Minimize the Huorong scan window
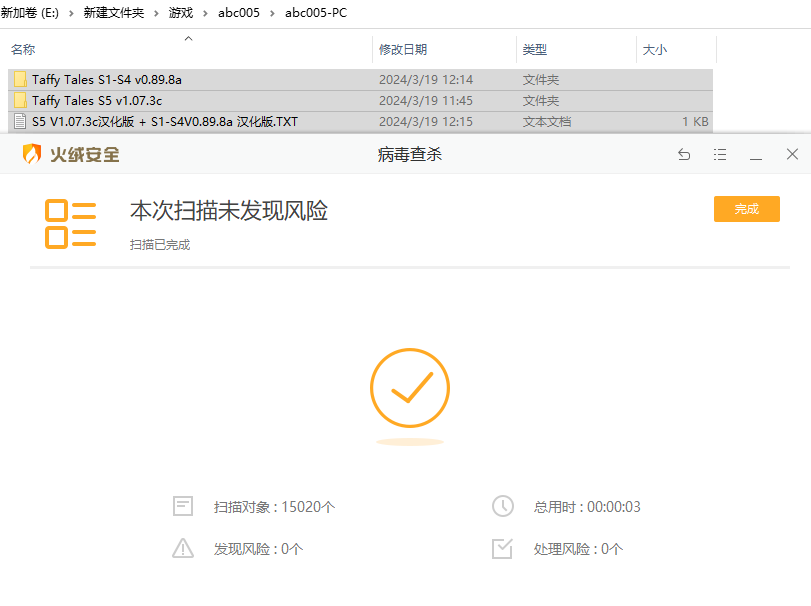 coord(756,154)
